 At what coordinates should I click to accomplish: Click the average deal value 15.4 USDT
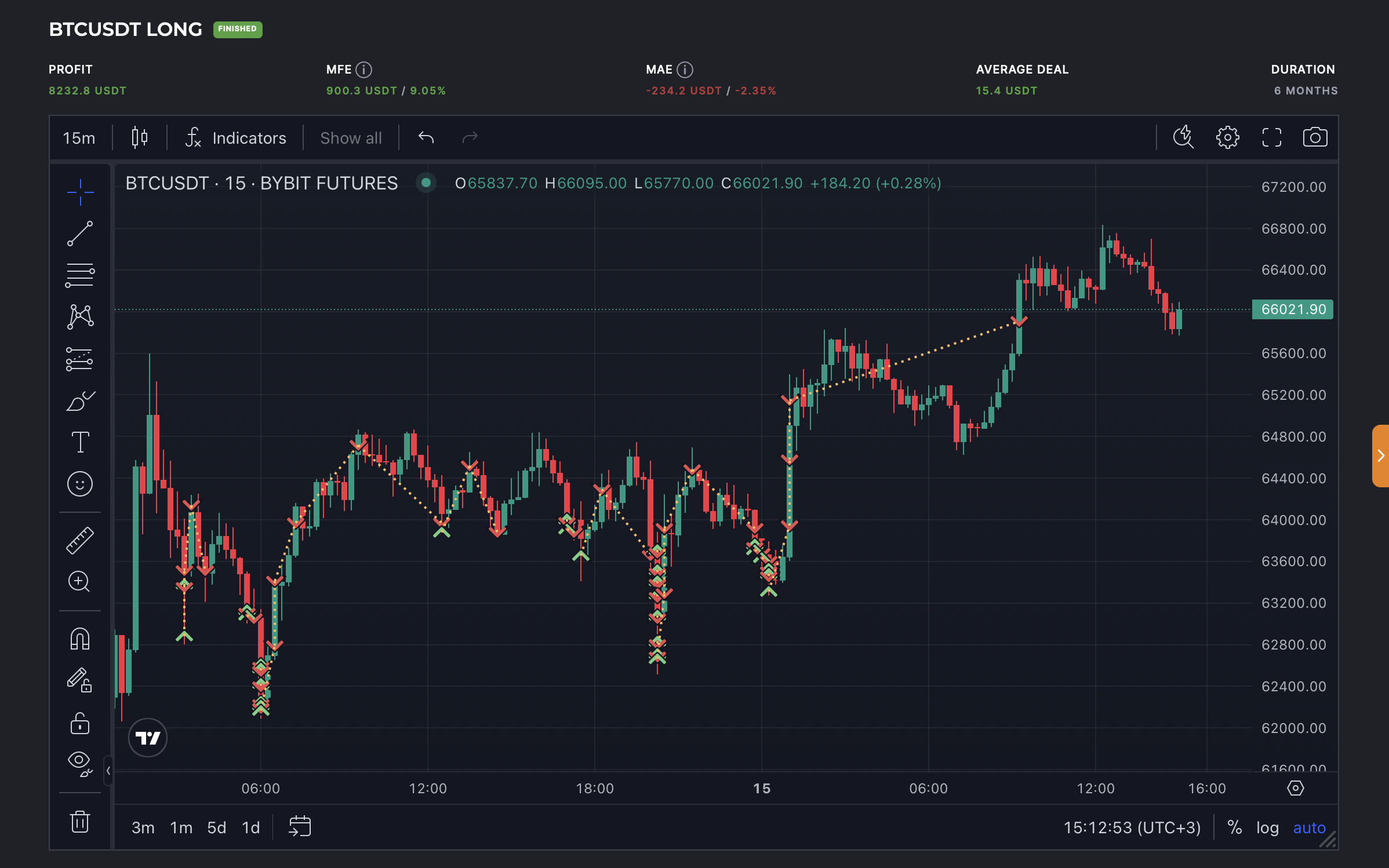pyautogui.click(x=1006, y=91)
